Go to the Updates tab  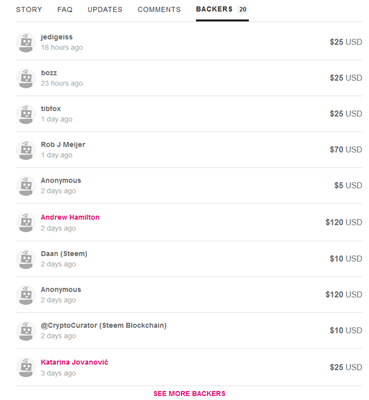[105, 10]
